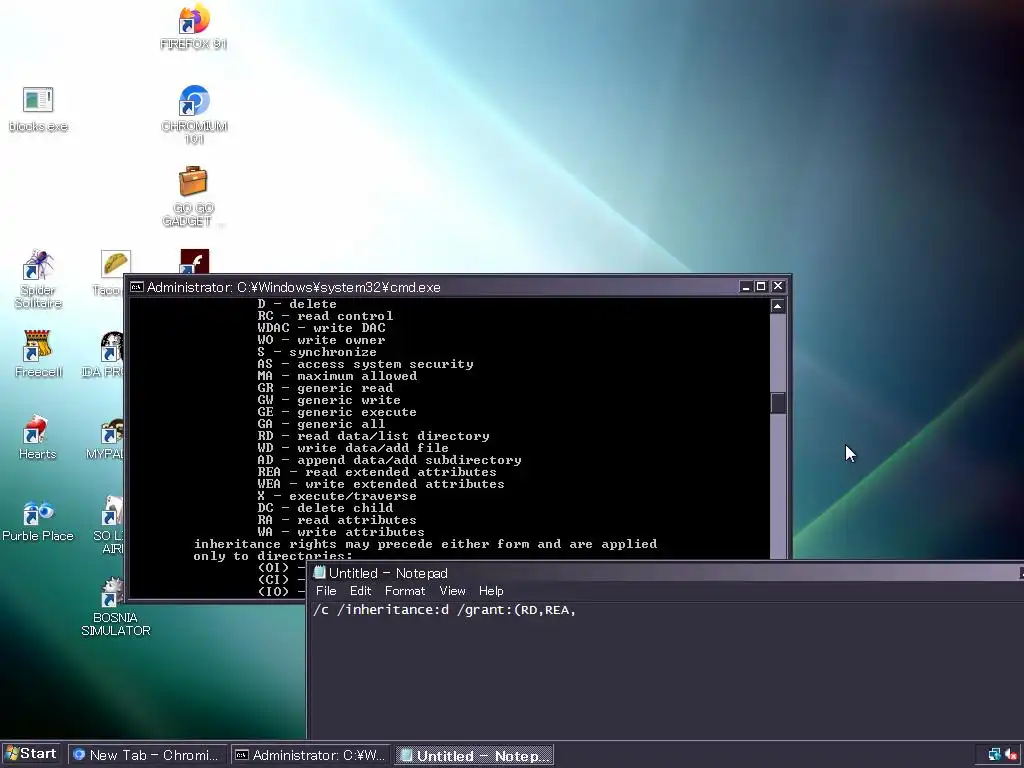Click the Notepad title bar icon
Viewport: 1024px width, 768px height.
(x=319, y=573)
